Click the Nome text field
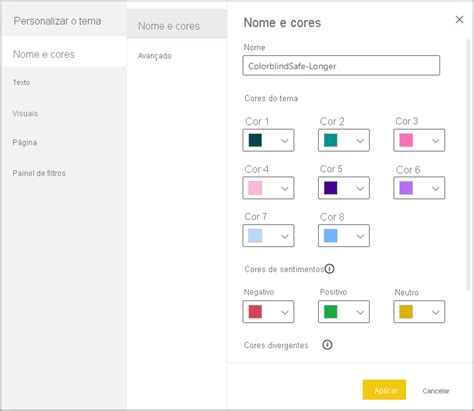Viewport: 474px width, 411px height. [x=341, y=66]
